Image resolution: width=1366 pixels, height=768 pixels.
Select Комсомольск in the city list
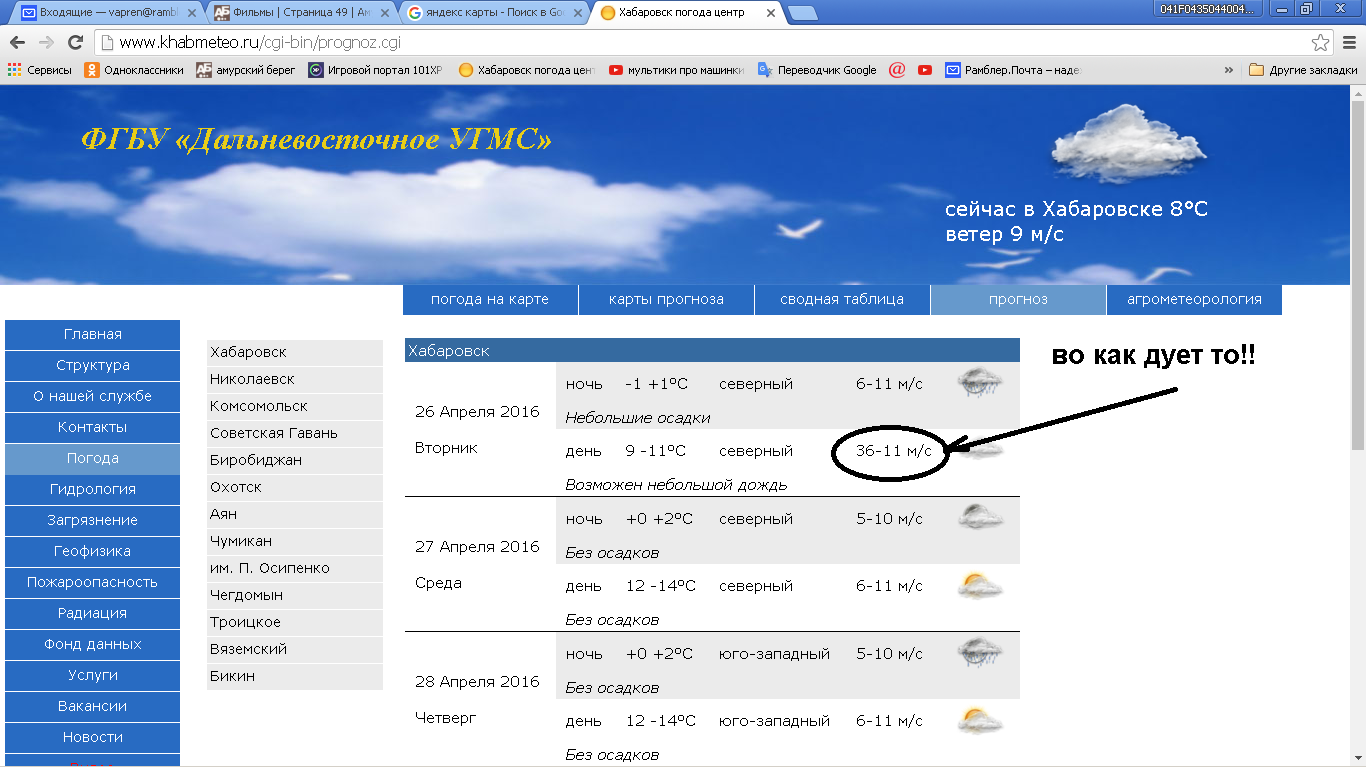click(259, 406)
